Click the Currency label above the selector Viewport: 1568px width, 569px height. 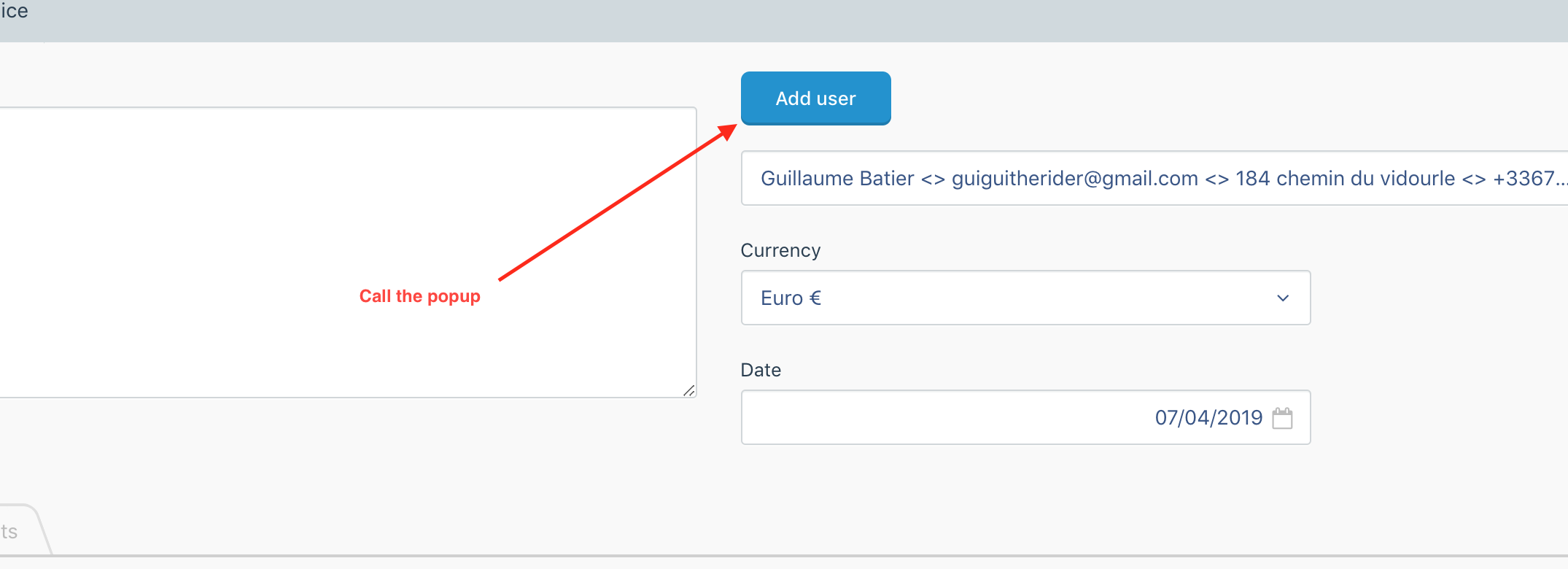tap(780, 250)
